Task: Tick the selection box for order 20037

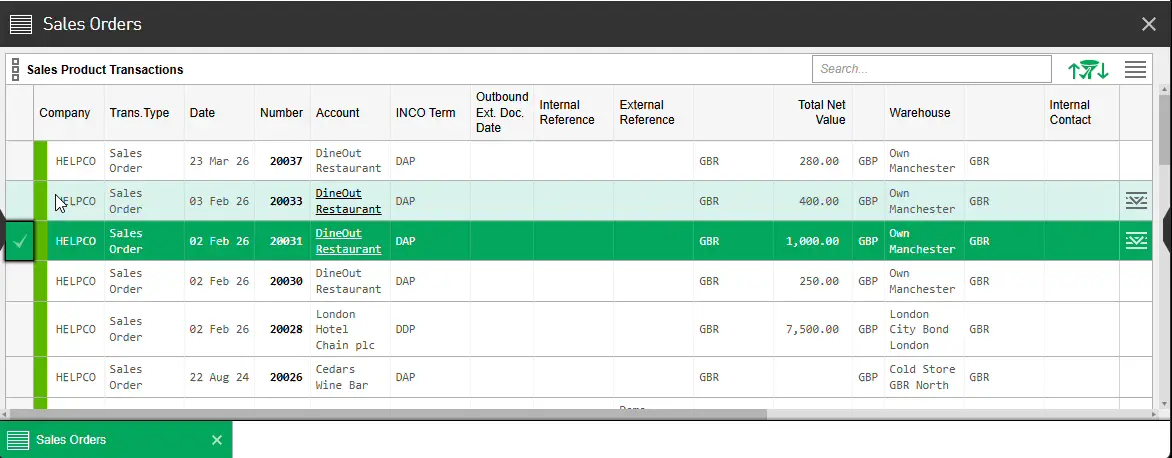Action: point(20,161)
